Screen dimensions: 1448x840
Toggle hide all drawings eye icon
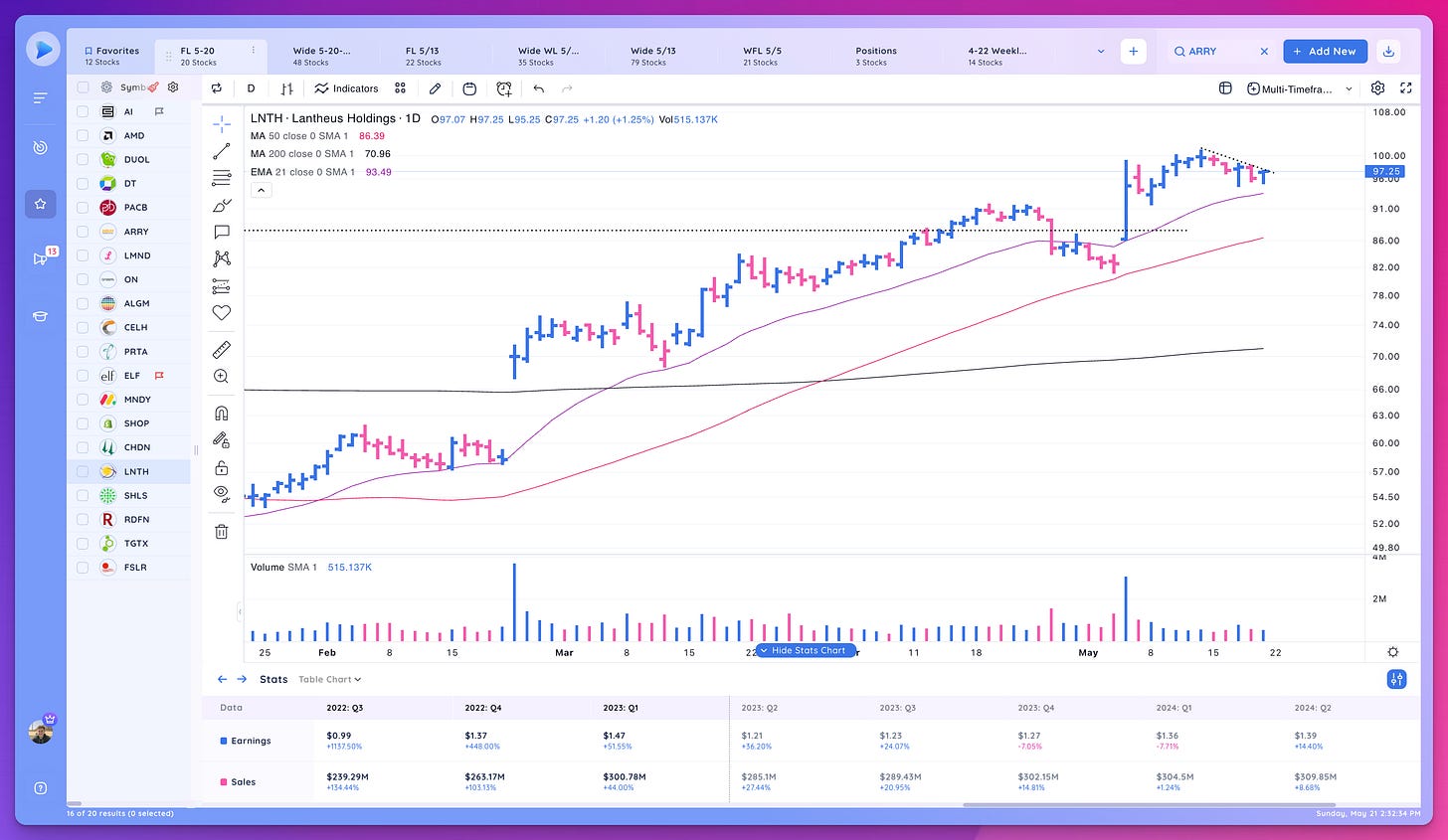pos(222,494)
